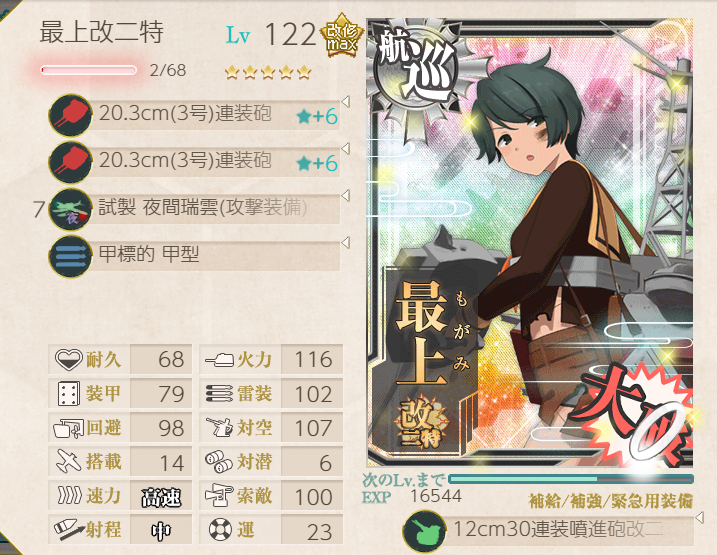
Task: Click the Kouhyouteki torpedo equipment icon
Action: click(70, 256)
